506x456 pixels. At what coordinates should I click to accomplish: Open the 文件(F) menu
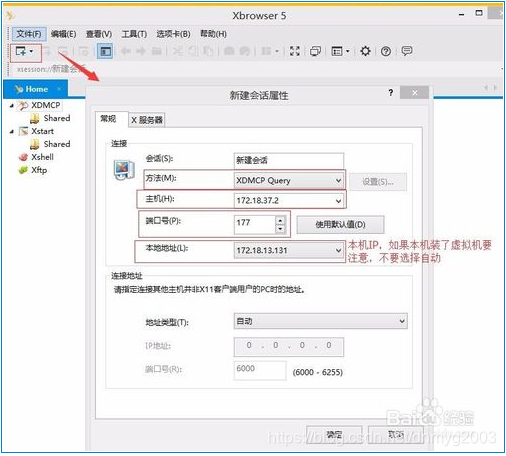(x=29, y=34)
